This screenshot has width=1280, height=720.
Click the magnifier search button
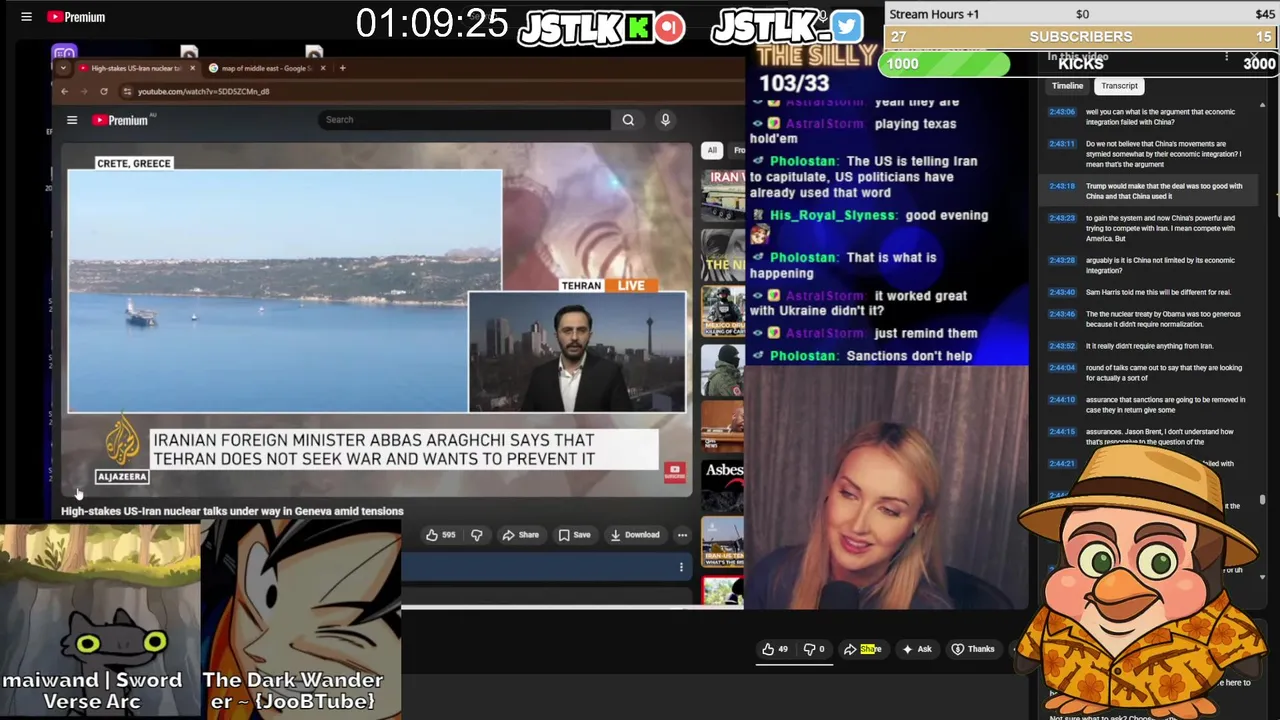pyautogui.click(x=628, y=120)
